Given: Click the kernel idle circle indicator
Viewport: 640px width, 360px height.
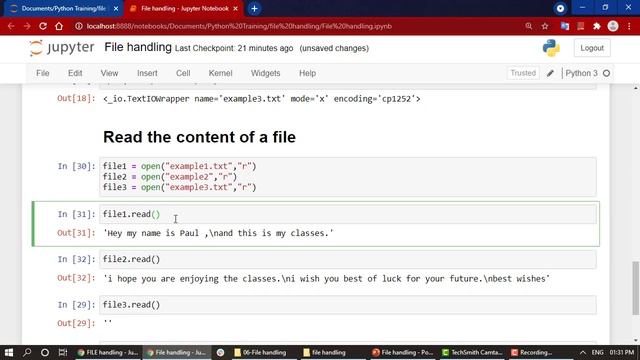Looking at the screenshot, I should [x=606, y=73].
